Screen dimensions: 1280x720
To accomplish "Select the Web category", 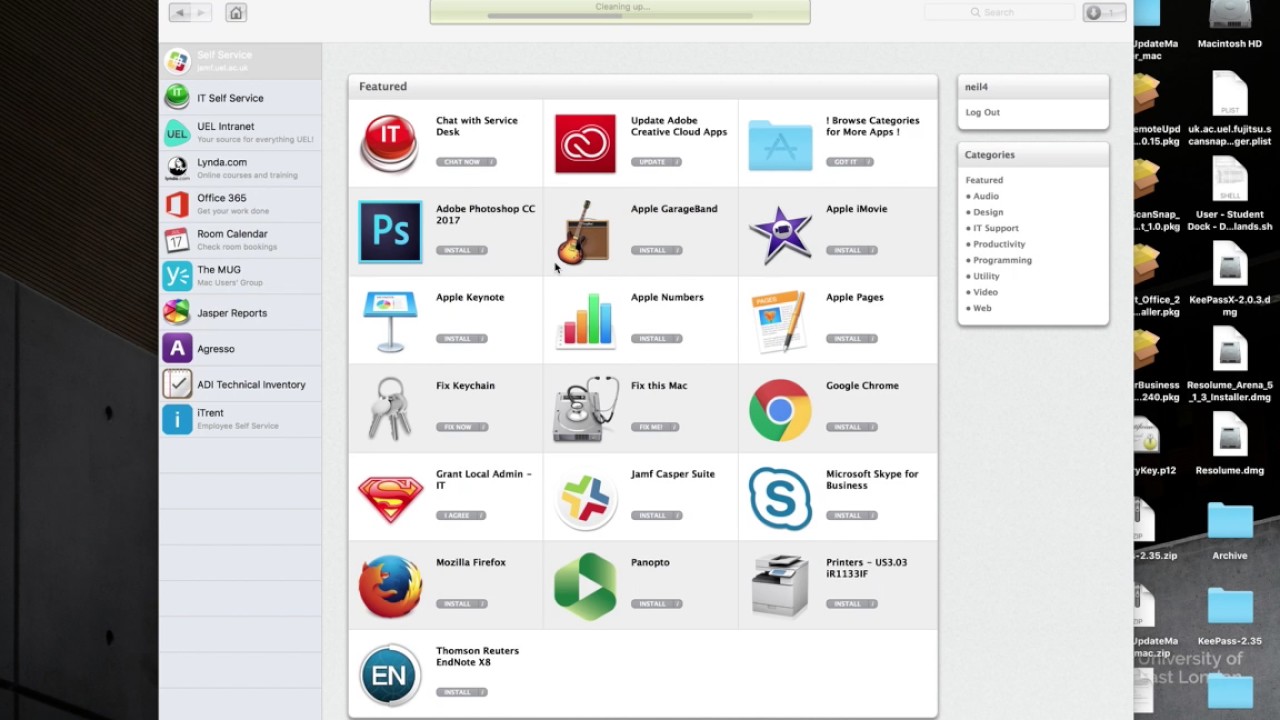I will (x=982, y=308).
